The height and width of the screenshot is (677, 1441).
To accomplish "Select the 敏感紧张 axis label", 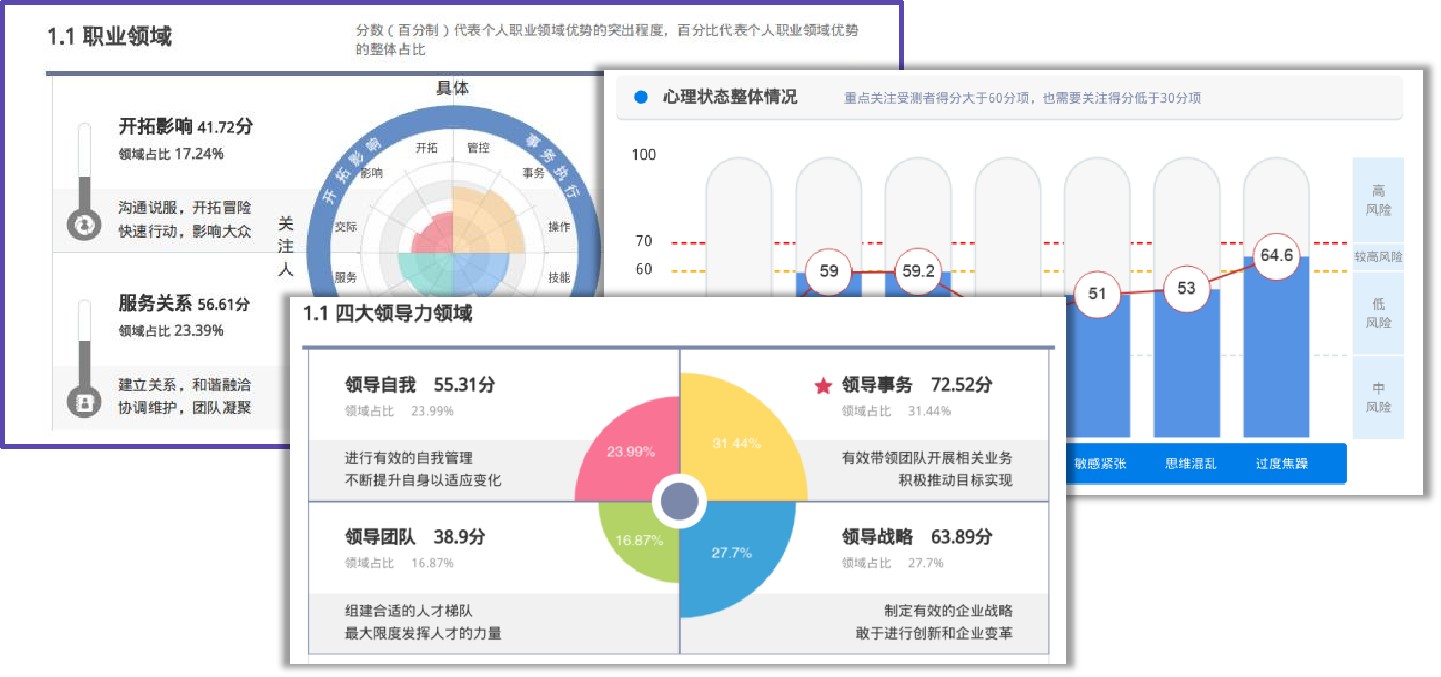I will (1100, 465).
